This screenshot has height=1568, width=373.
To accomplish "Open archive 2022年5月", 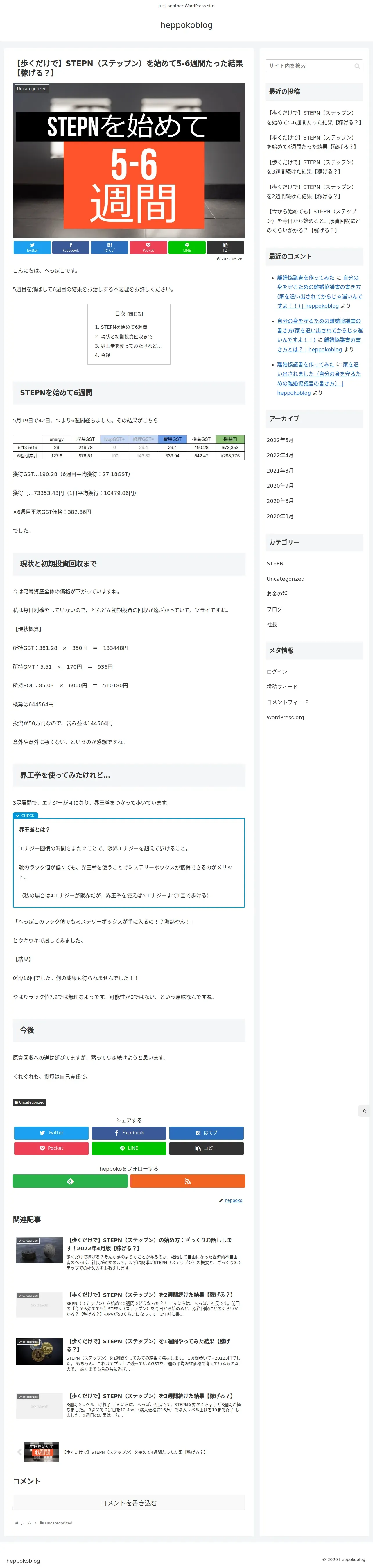I will click(x=280, y=440).
